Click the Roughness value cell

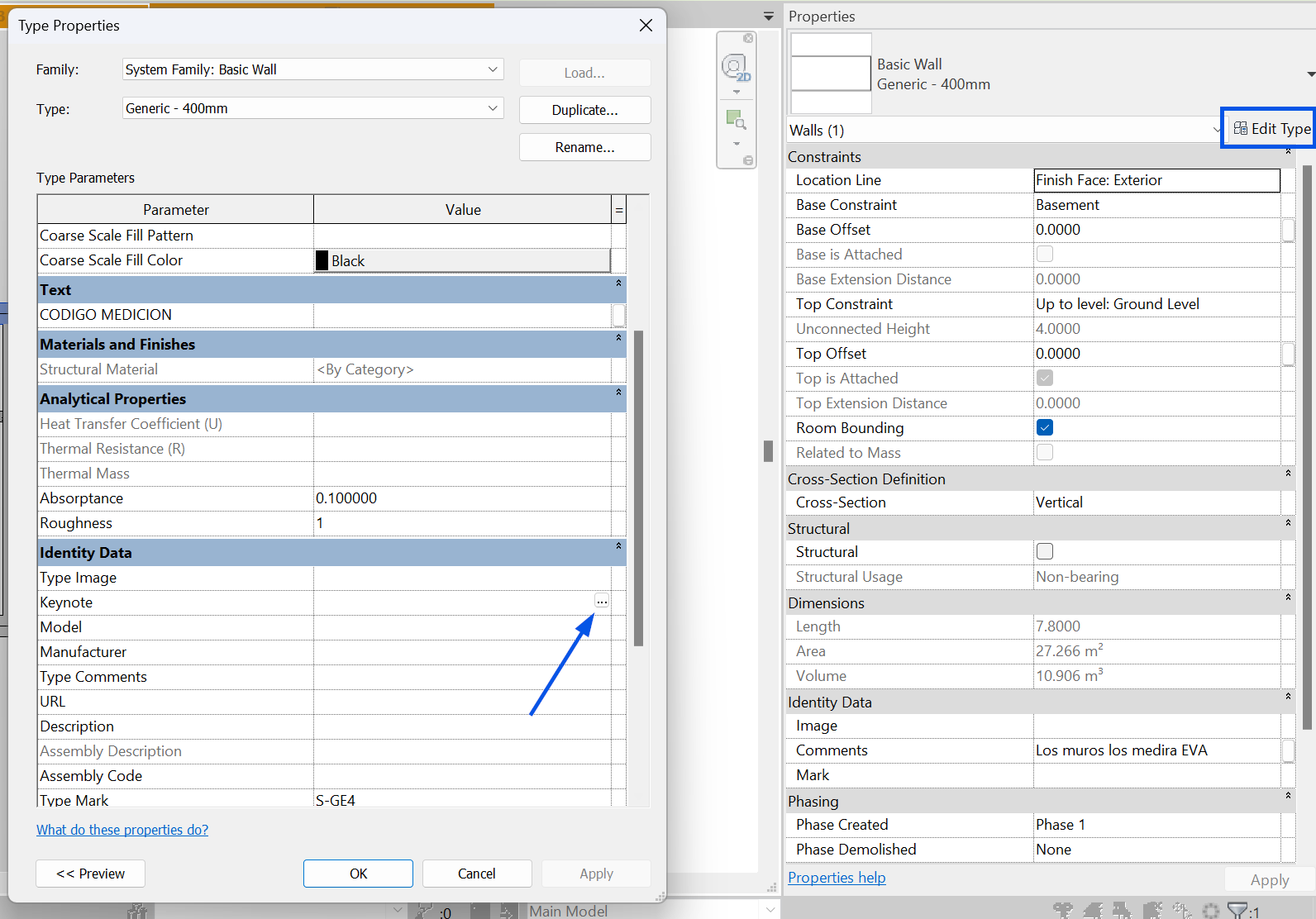tap(462, 523)
